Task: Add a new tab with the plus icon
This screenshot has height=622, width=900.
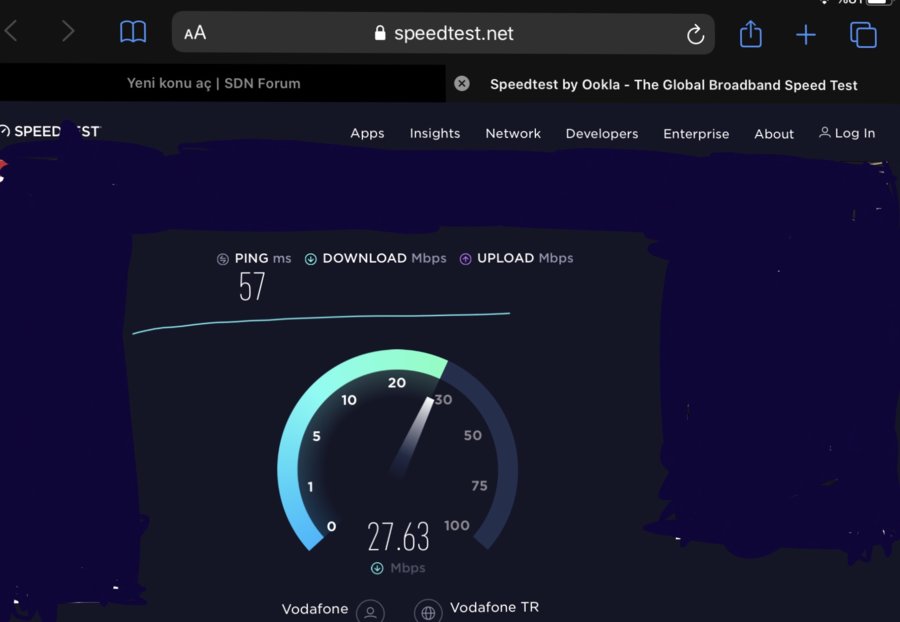Action: 806,35
